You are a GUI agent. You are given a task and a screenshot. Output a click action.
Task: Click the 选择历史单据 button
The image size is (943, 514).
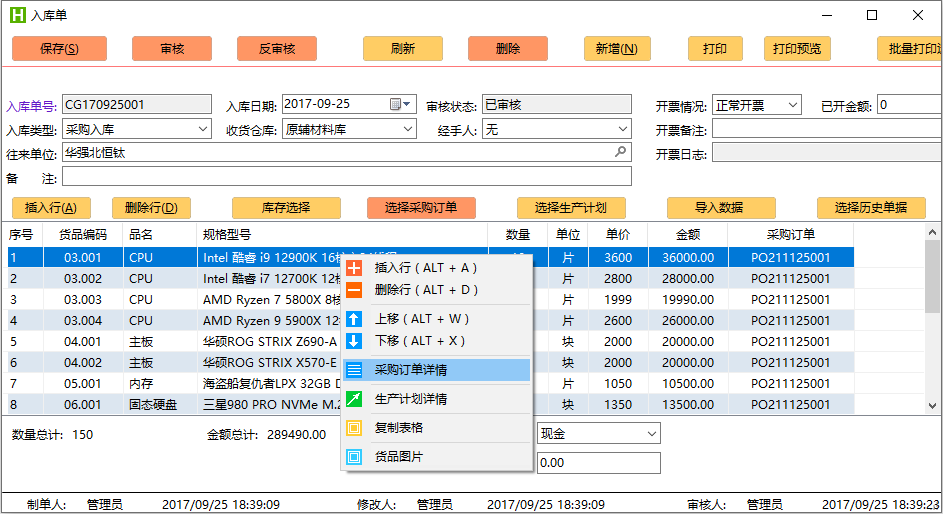coord(871,208)
